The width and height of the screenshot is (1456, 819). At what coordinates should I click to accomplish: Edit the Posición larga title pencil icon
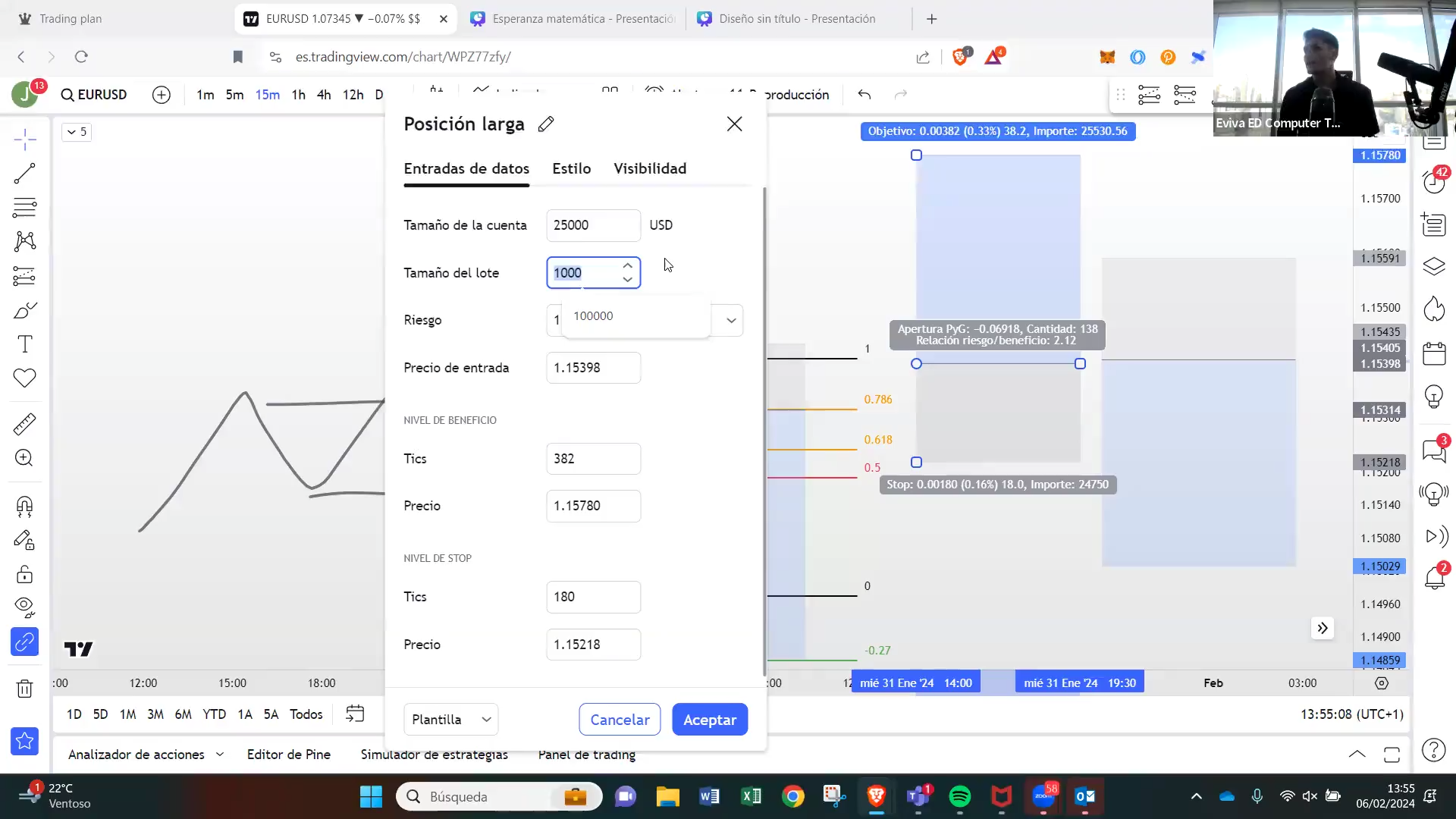pos(546,124)
